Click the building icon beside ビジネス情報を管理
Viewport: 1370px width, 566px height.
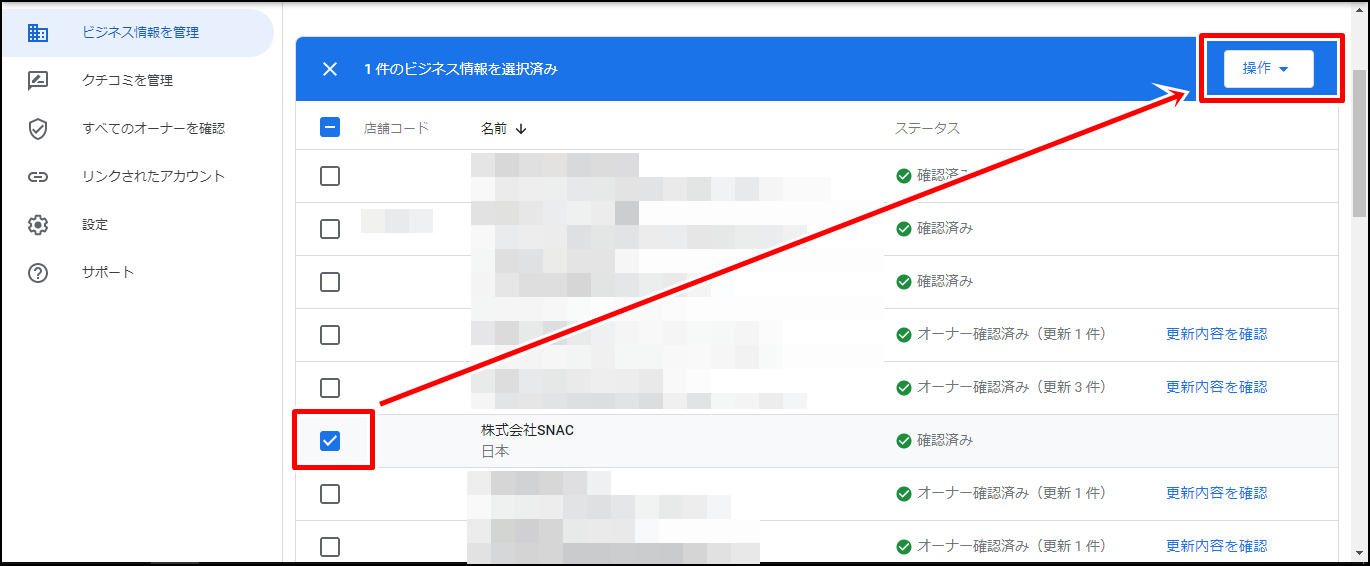pos(38,33)
